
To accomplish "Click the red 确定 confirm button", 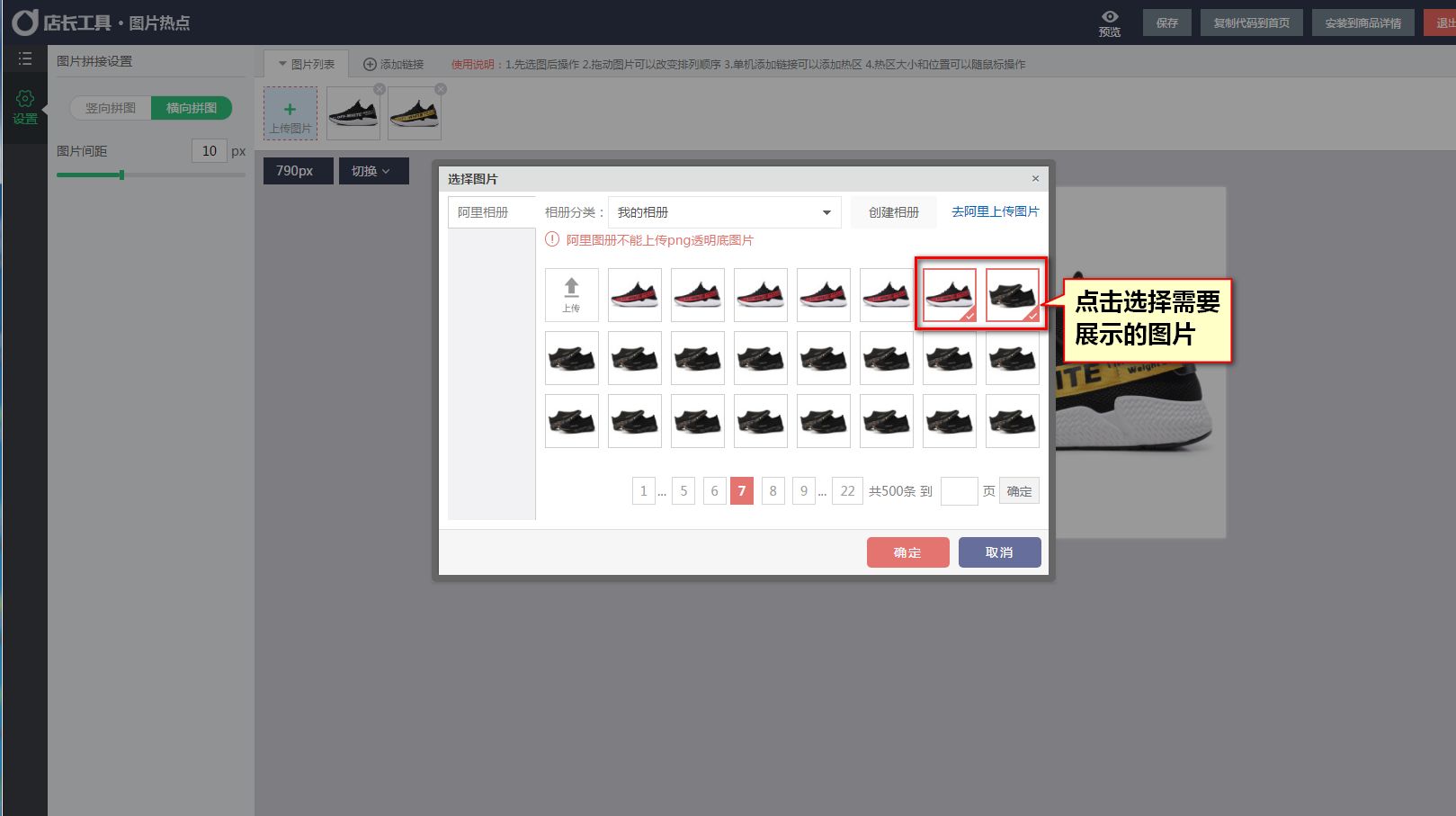I will tap(907, 552).
